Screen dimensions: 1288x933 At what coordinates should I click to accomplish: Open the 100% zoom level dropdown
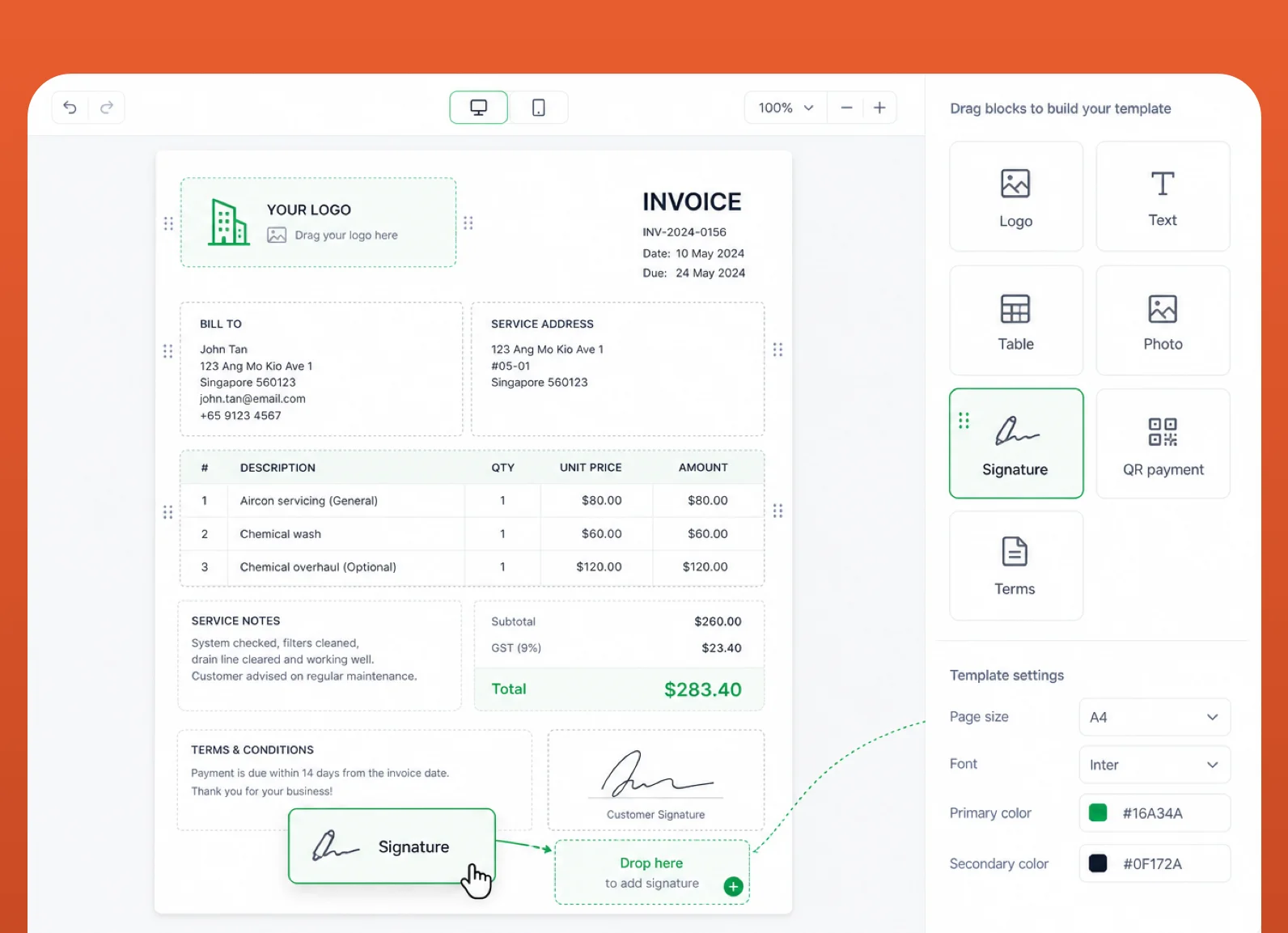coord(786,108)
